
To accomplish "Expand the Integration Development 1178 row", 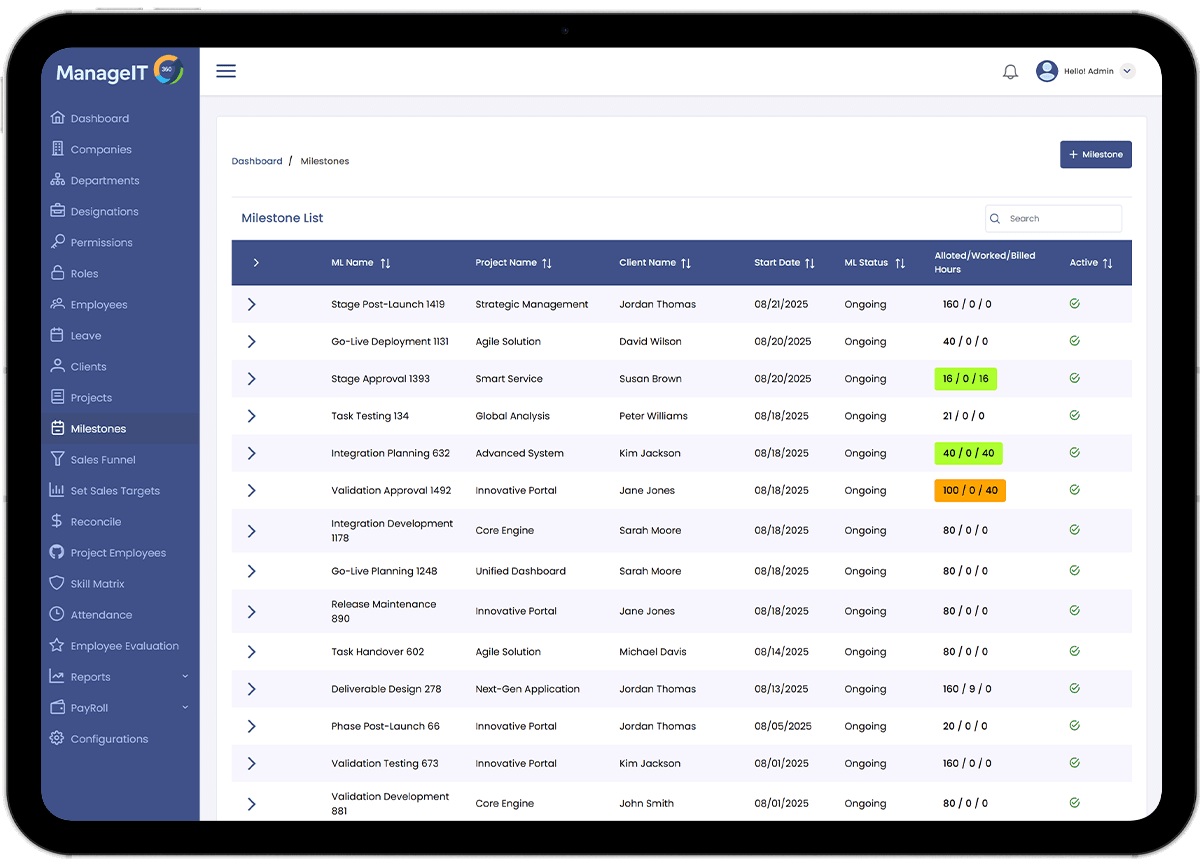I will click(x=251, y=531).
